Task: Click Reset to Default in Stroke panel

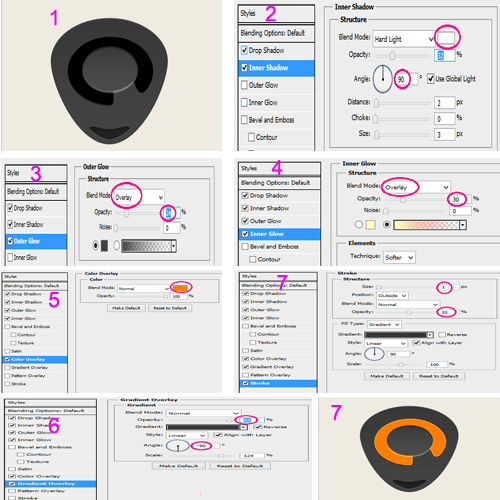Action: coord(439,376)
